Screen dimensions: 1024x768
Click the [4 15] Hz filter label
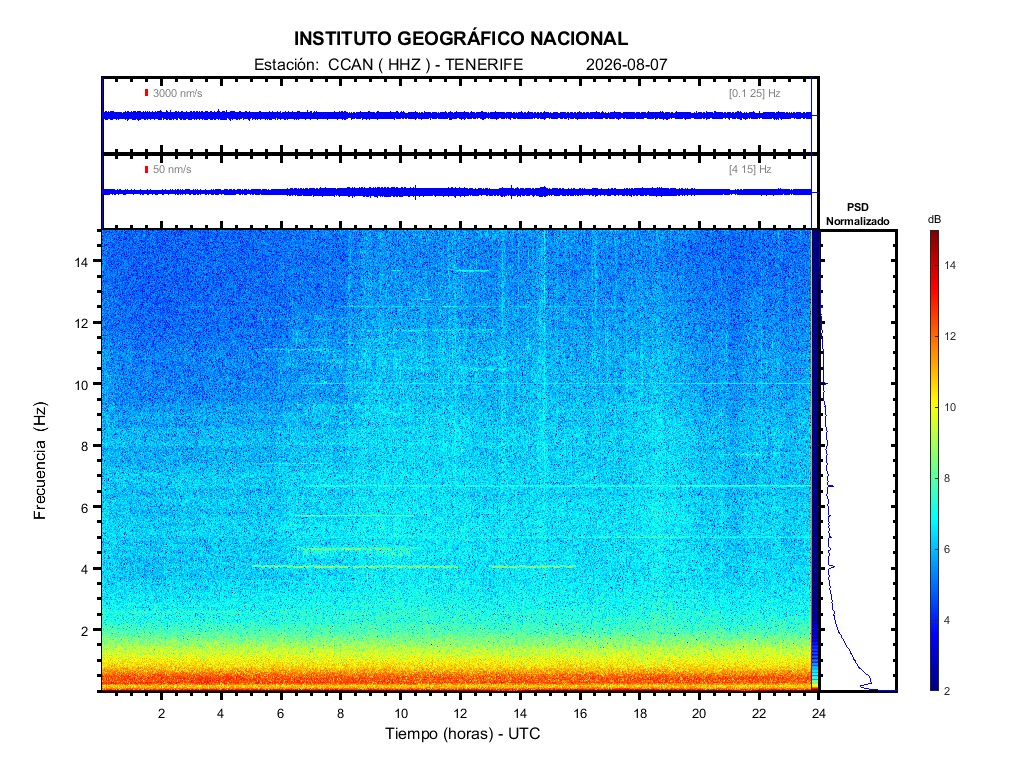[x=750, y=169]
